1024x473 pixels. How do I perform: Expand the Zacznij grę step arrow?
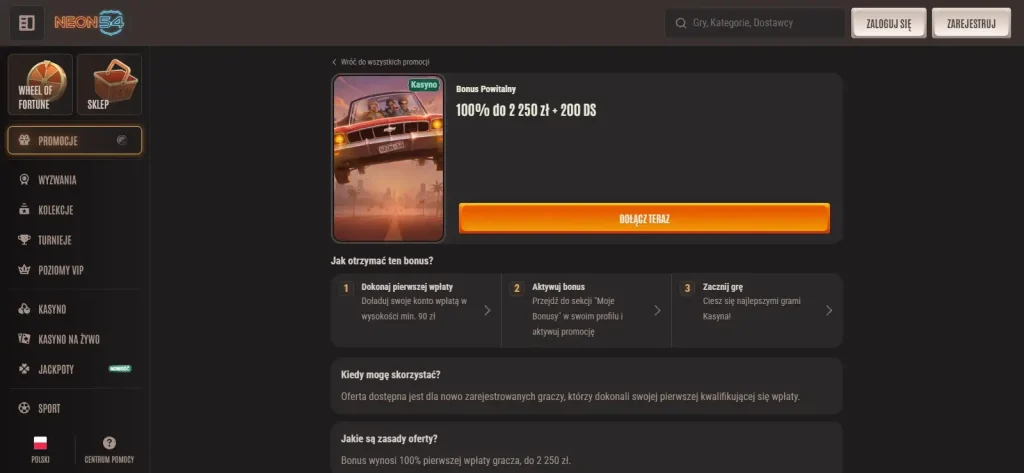829,310
